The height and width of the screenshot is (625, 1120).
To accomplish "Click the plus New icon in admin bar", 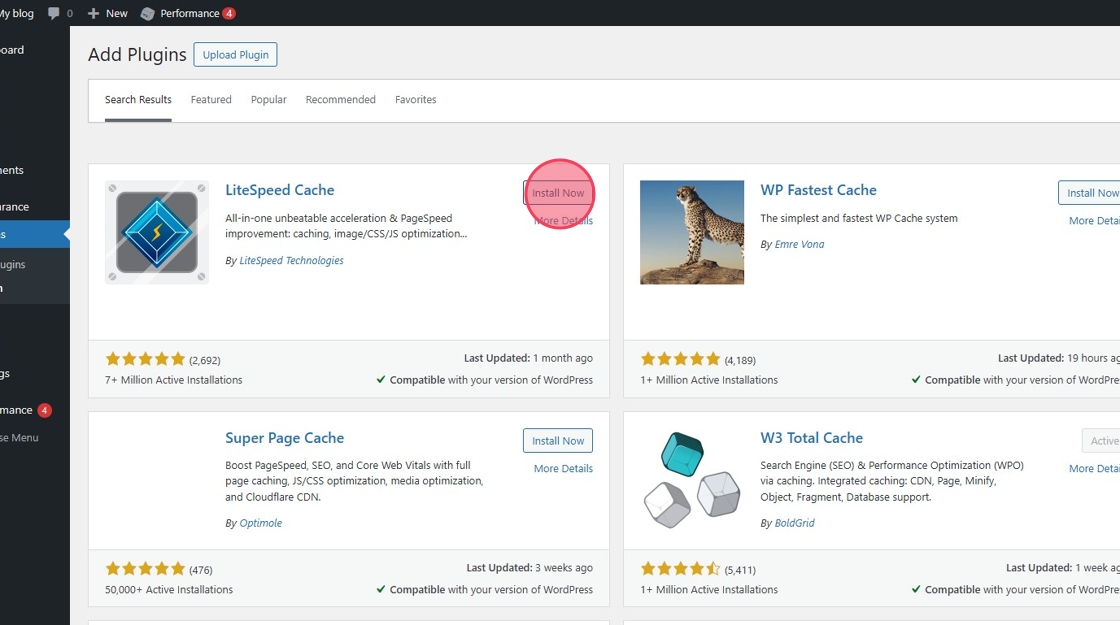I will (x=94, y=13).
